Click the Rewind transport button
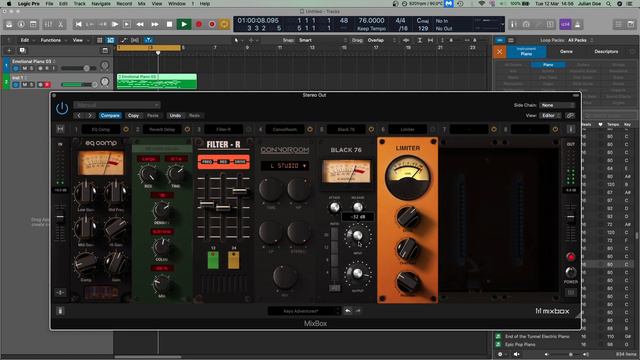 coord(140,24)
